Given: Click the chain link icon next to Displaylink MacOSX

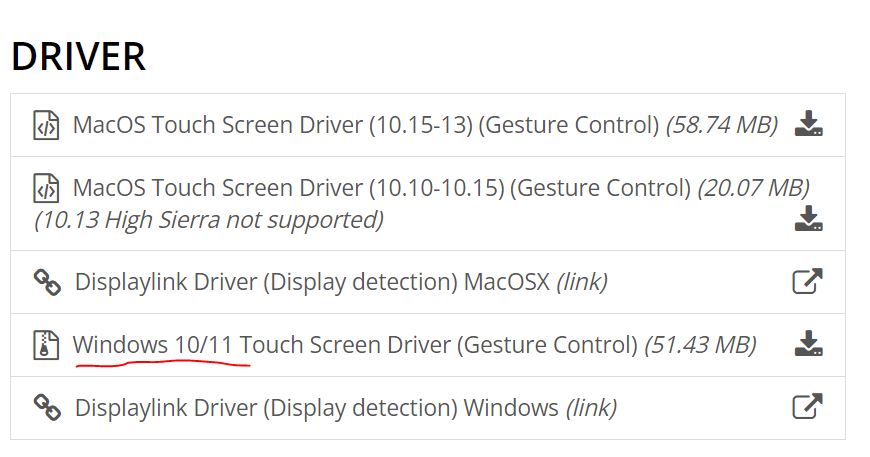Looking at the screenshot, I should (47, 282).
